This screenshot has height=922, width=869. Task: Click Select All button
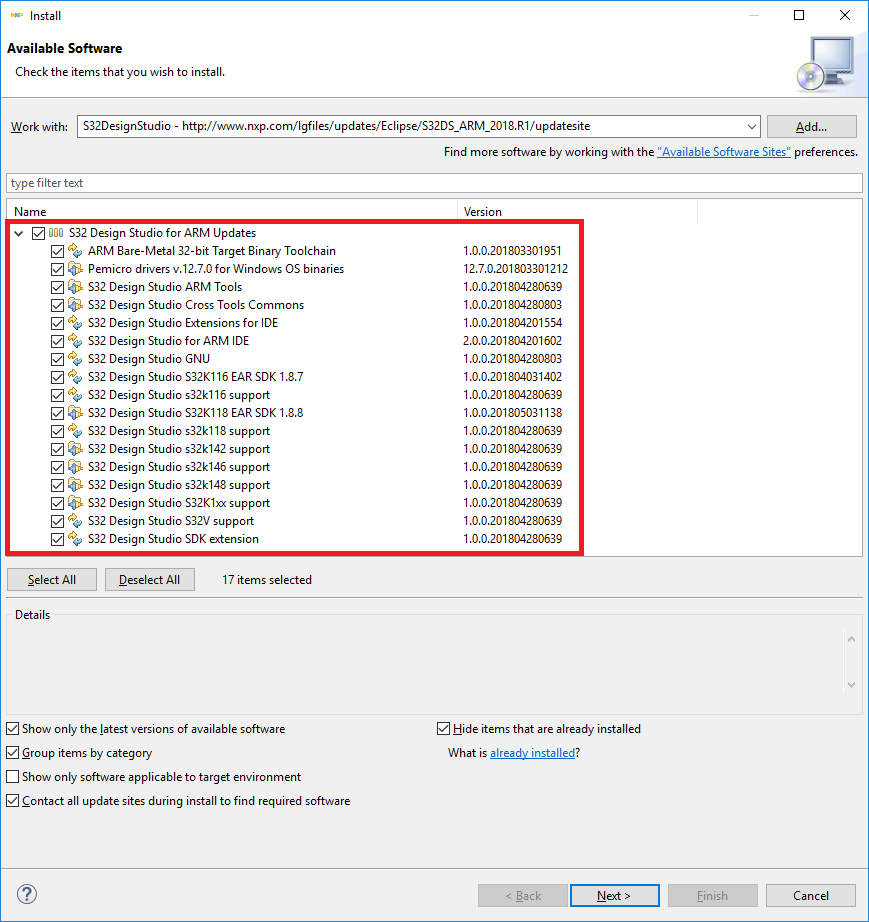(x=52, y=580)
